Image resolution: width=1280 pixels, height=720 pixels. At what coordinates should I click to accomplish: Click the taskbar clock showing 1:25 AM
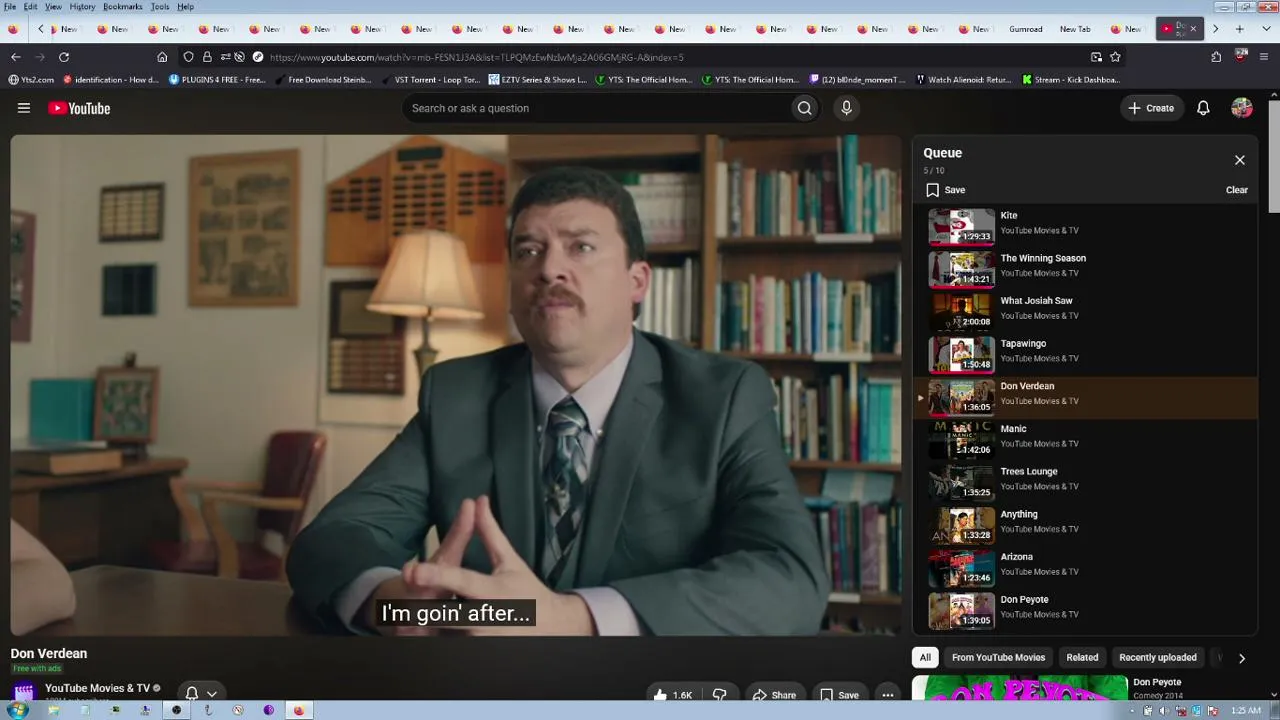tap(1246, 710)
